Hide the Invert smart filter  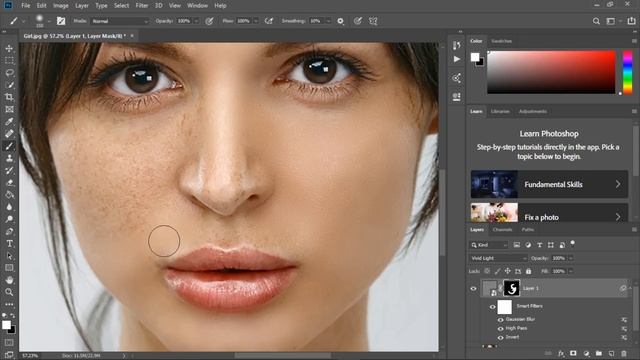pos(500,338)
